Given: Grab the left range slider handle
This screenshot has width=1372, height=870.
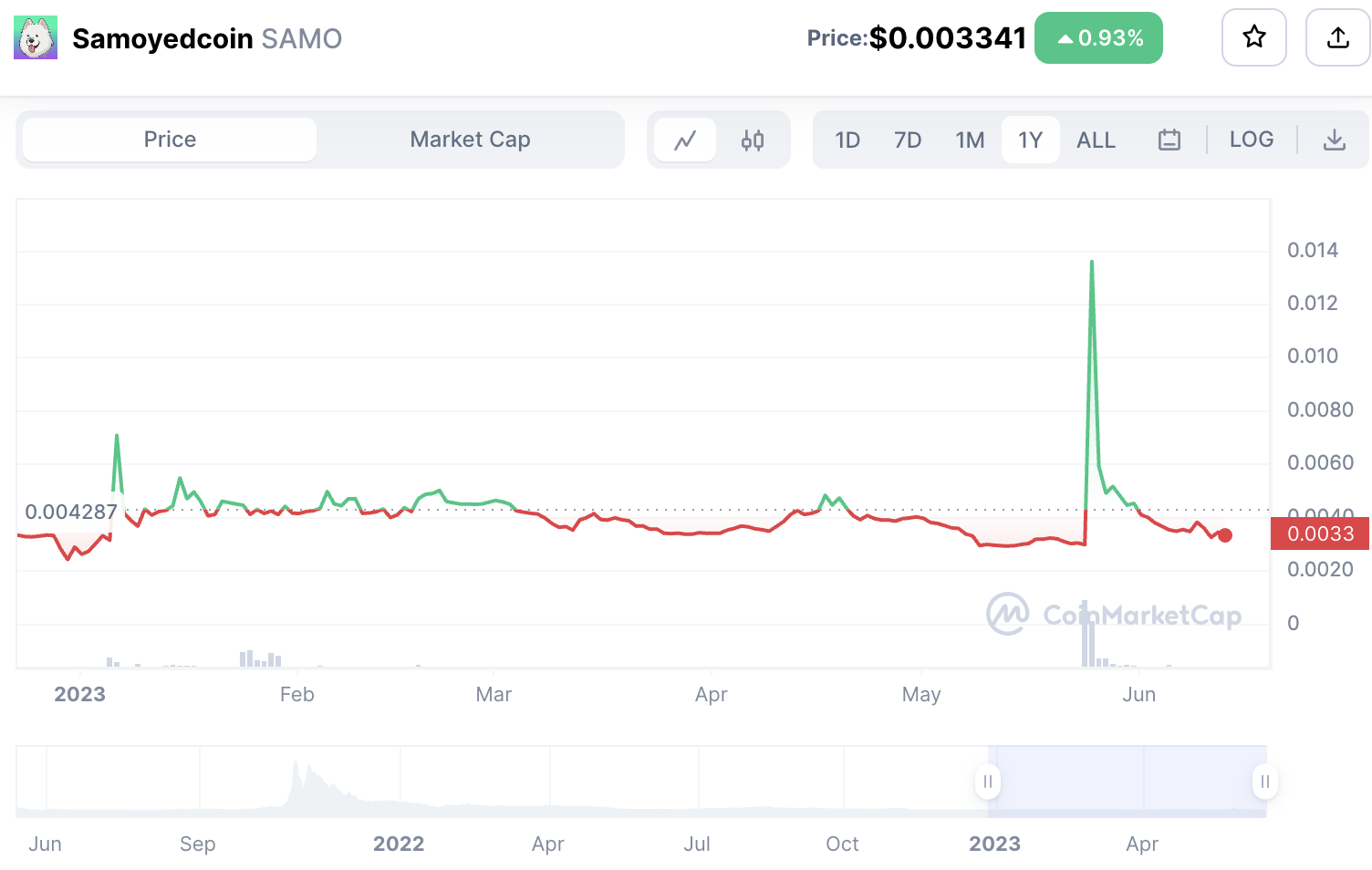Looking at the screenshot, I should tap(988, 782).
